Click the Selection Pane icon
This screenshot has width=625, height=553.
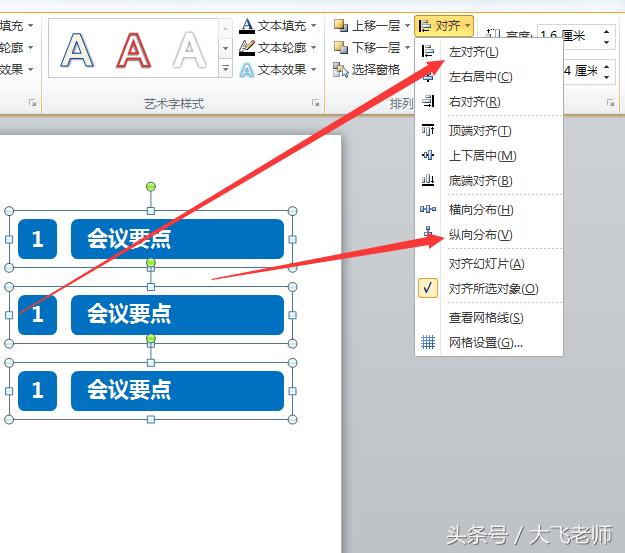[x=341, y=70]
